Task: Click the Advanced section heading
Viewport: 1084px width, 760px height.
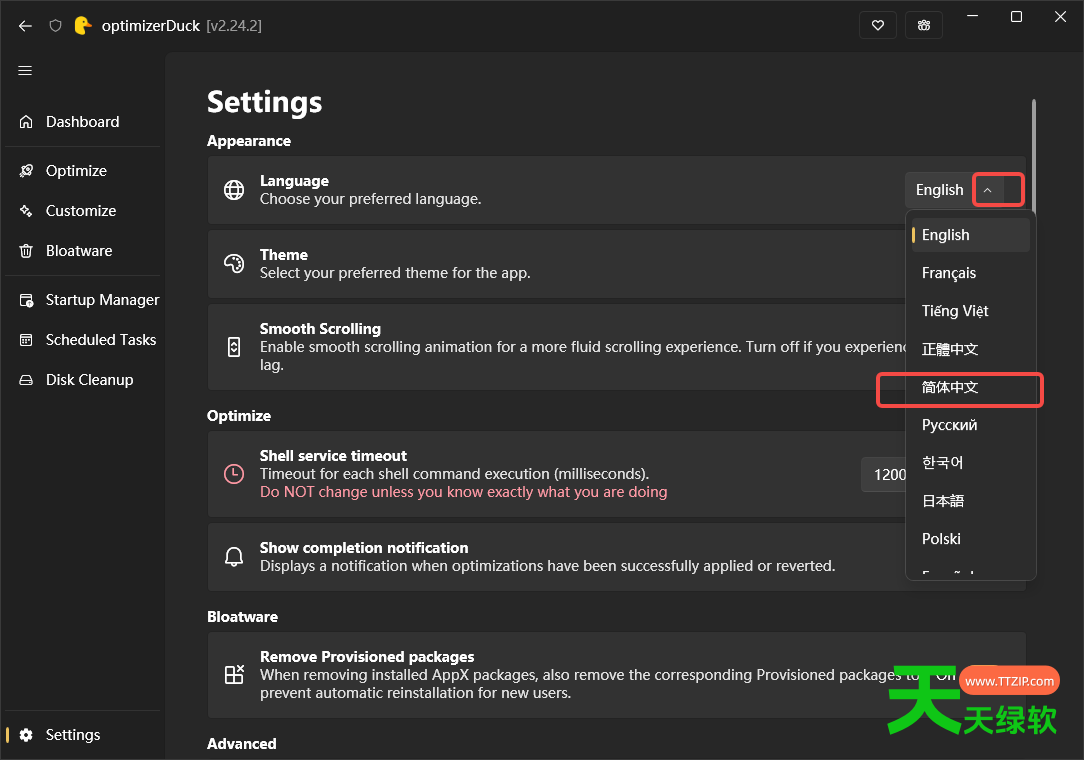Action: coord(242,744)
